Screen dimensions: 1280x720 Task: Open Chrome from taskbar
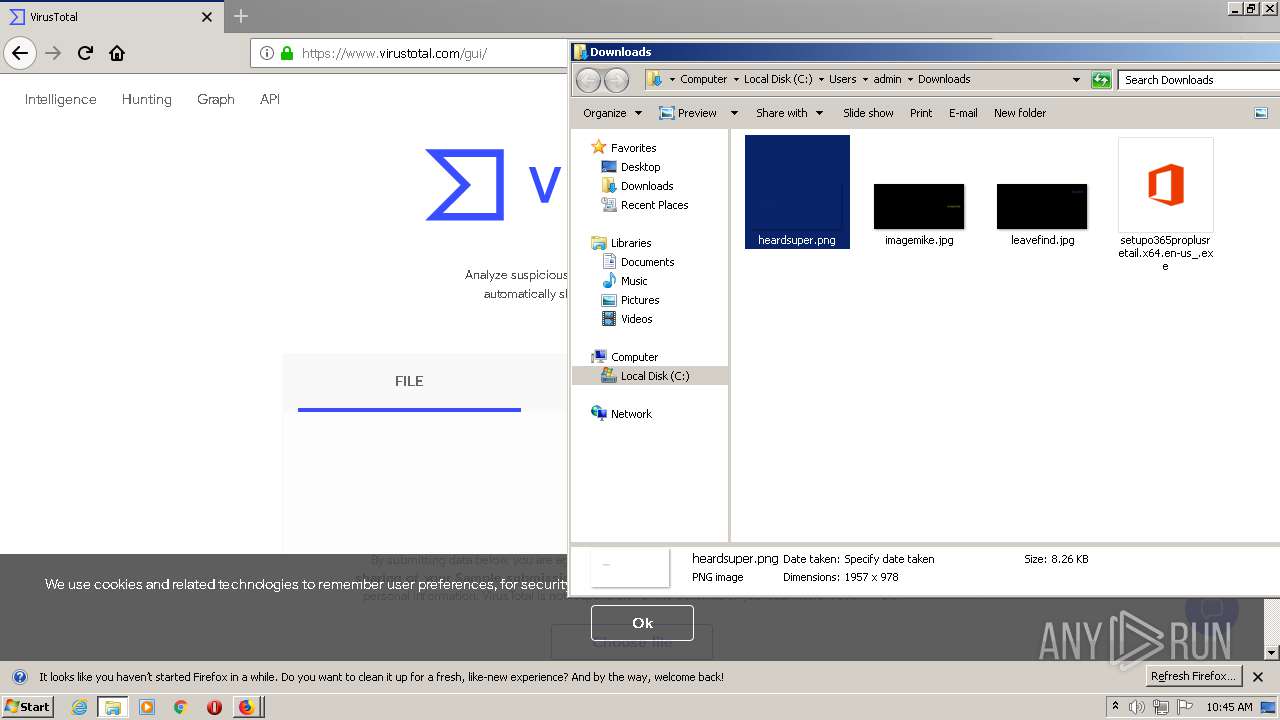[x=181, y=707]
